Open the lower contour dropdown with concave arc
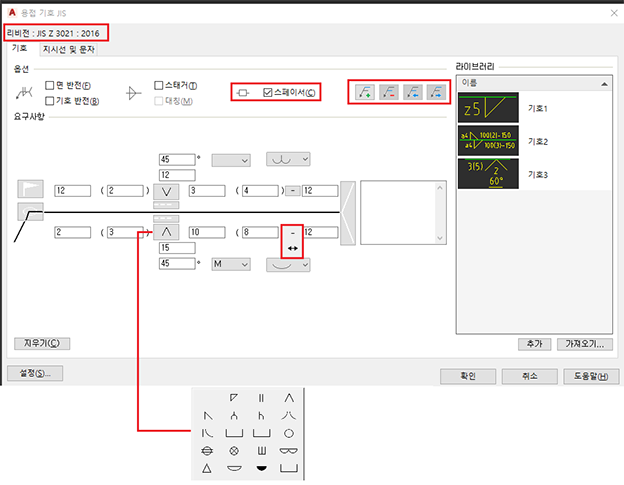 click(288, 265)
